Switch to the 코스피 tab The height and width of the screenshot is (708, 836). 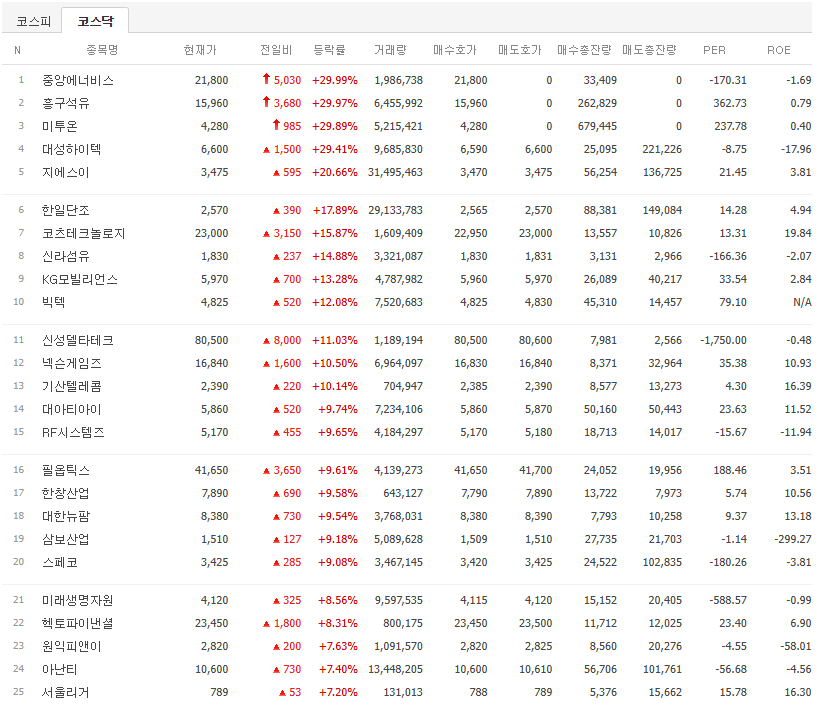pyautogui.click(x=33, y=21)
